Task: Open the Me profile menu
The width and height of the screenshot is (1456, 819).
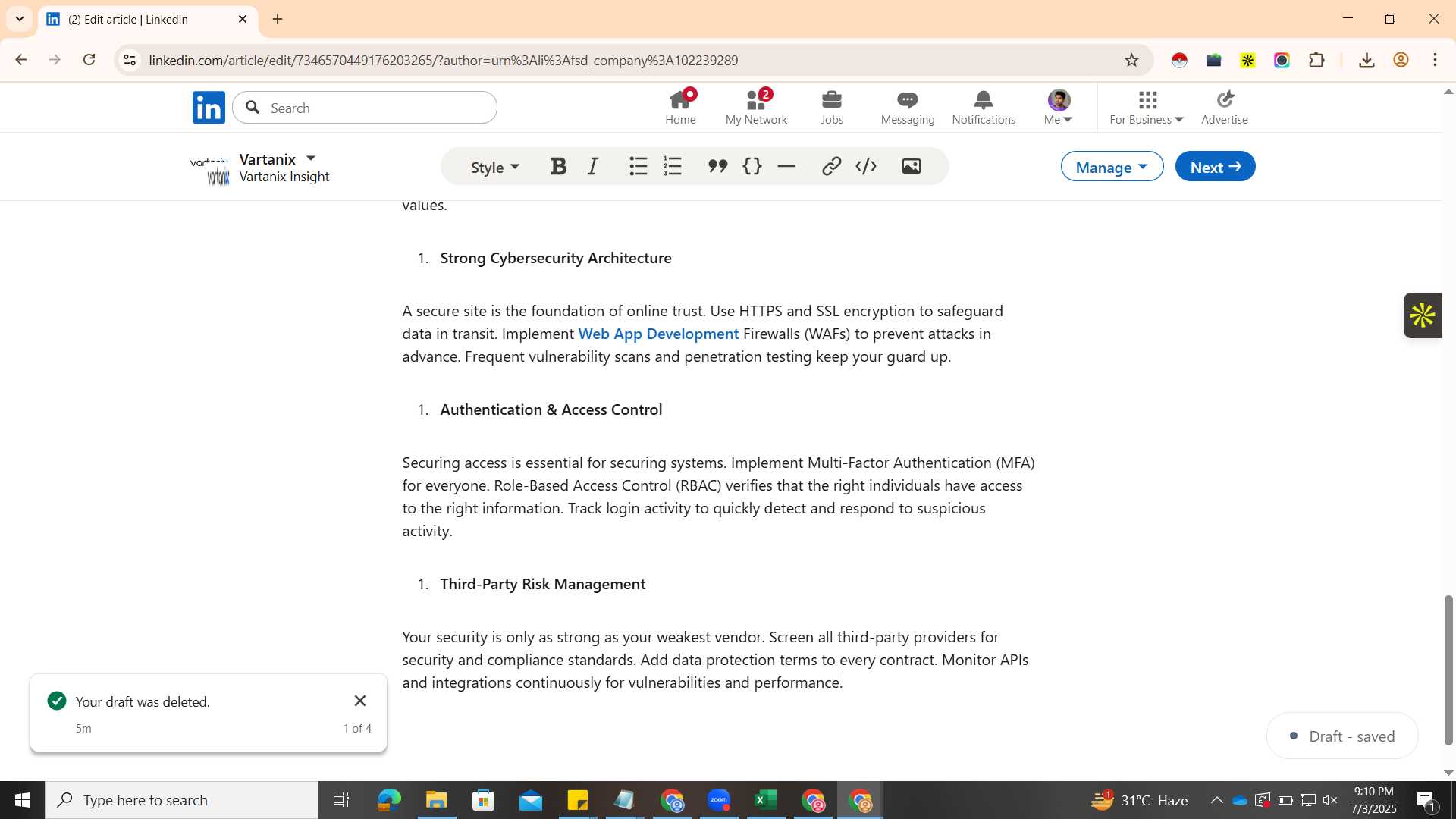Action: coord(1059,107)
